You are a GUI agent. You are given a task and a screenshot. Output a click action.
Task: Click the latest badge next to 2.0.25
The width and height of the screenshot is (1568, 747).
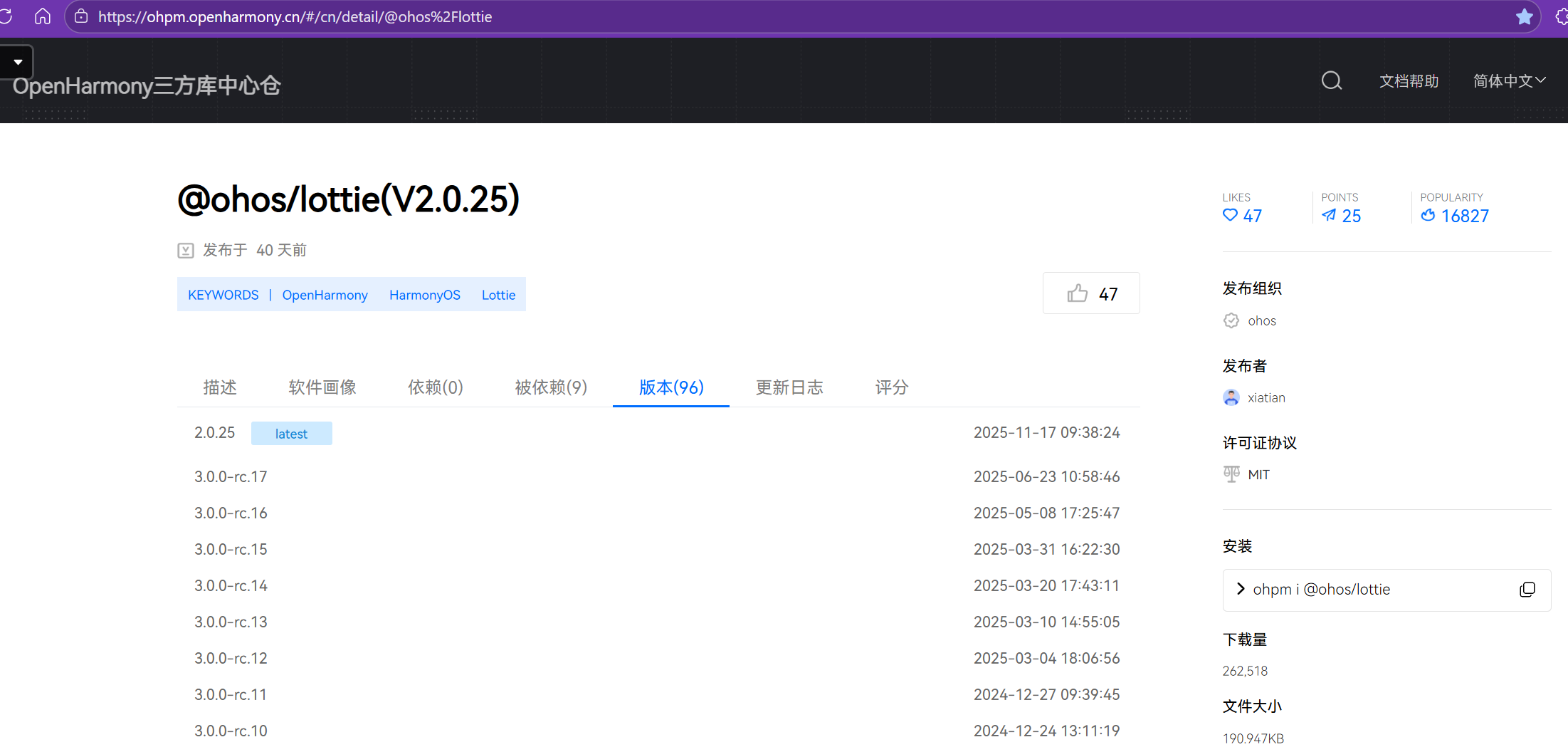coord(291,434)
